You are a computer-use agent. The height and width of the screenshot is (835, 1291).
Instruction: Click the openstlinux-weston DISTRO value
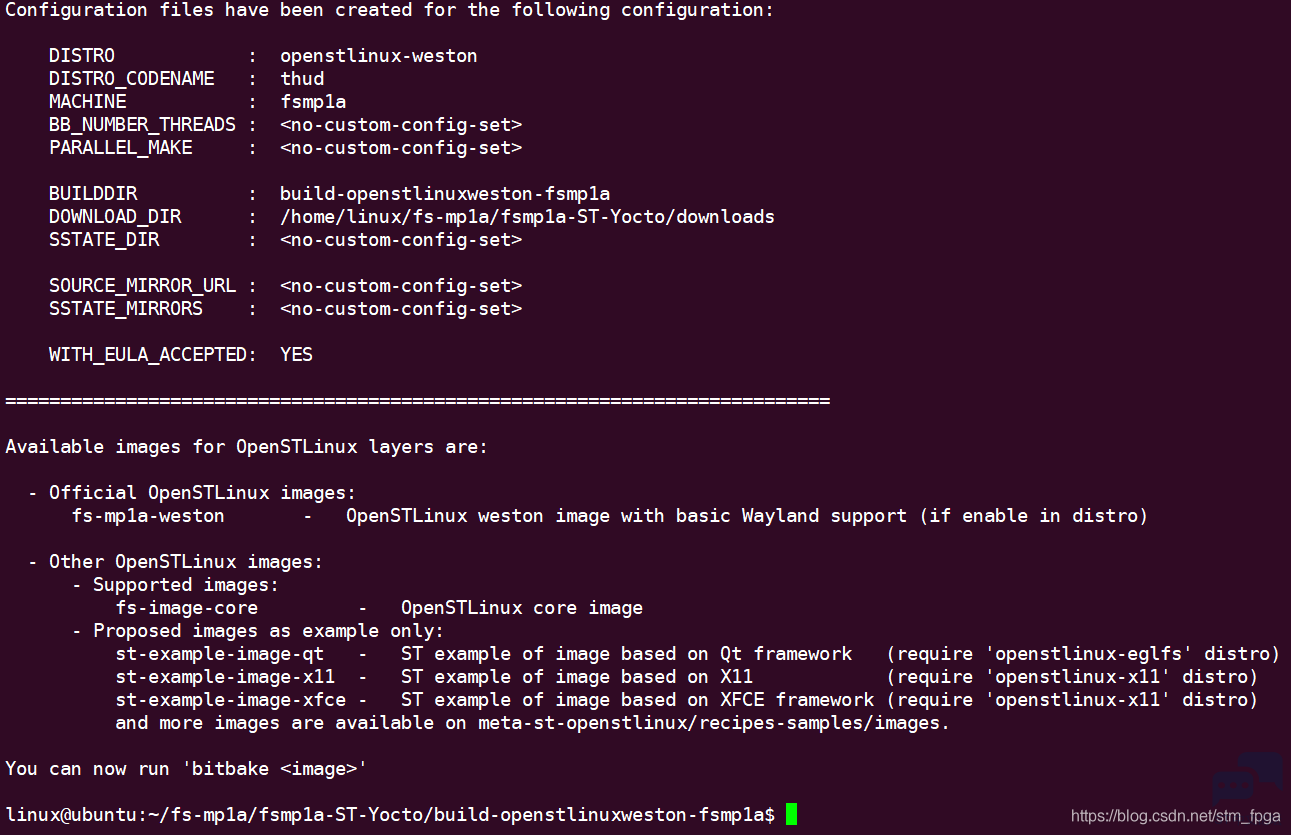(379, 56)
